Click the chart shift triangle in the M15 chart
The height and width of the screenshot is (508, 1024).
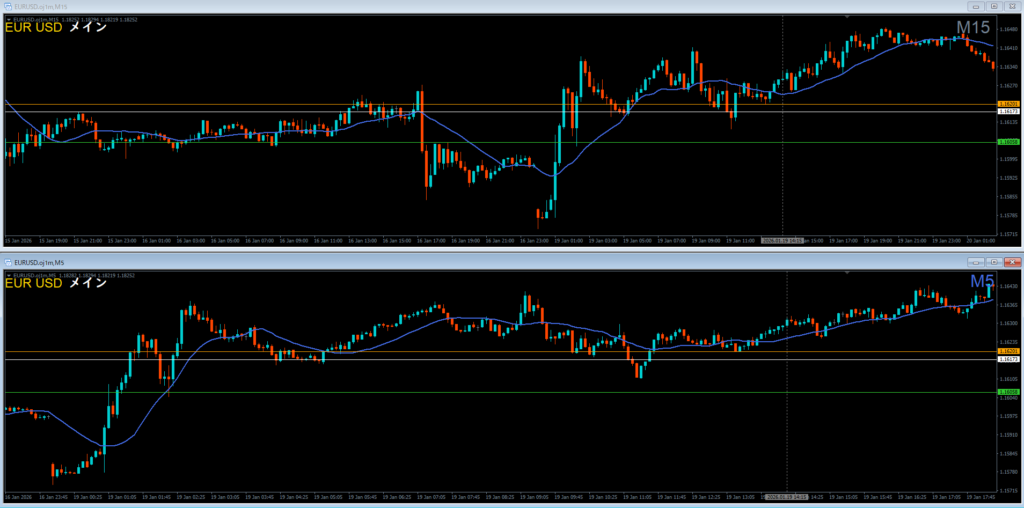coord(846,16)
